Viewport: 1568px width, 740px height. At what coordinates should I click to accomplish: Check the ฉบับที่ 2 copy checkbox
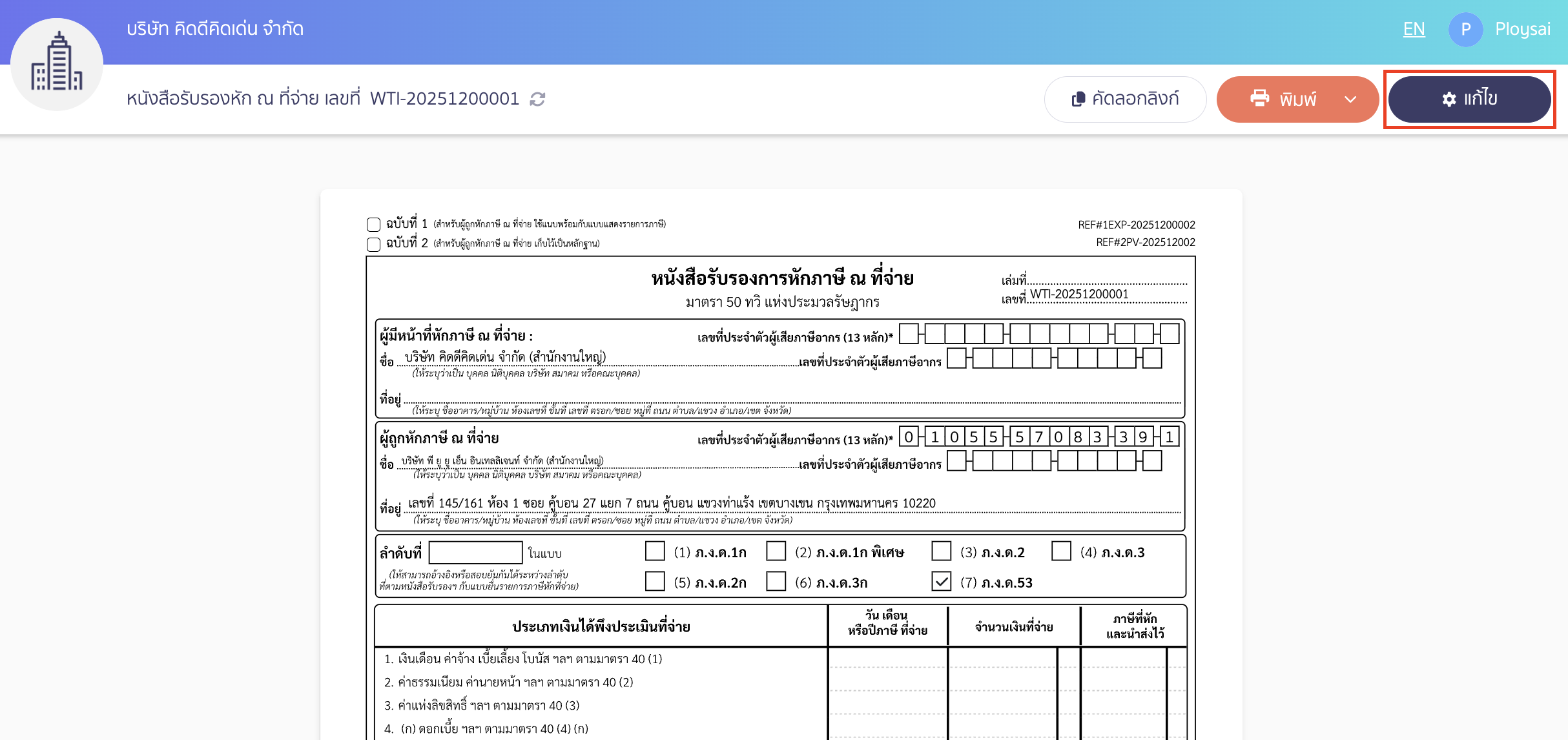pos(373,244)
